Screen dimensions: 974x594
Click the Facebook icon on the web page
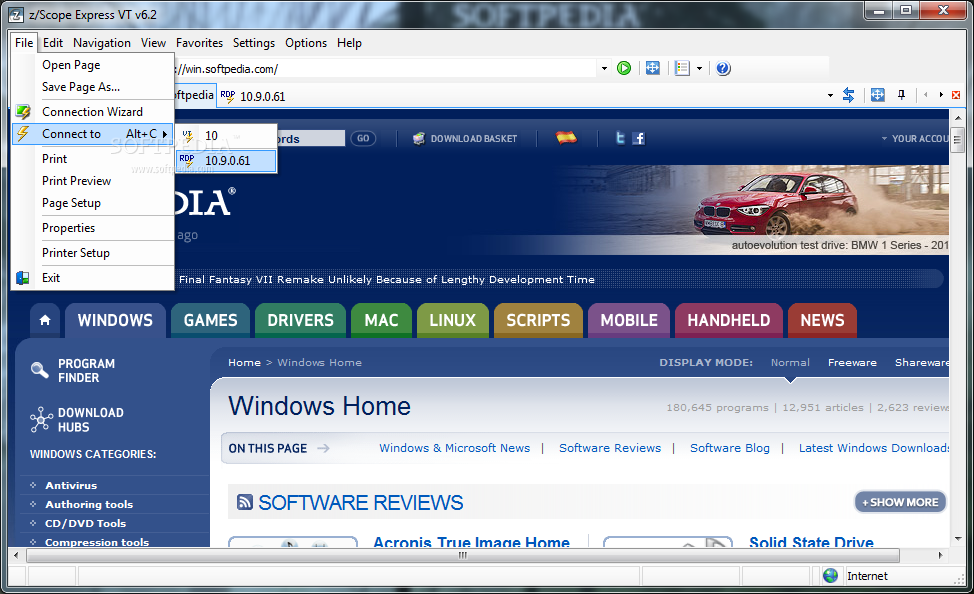(x=639, y=138)
